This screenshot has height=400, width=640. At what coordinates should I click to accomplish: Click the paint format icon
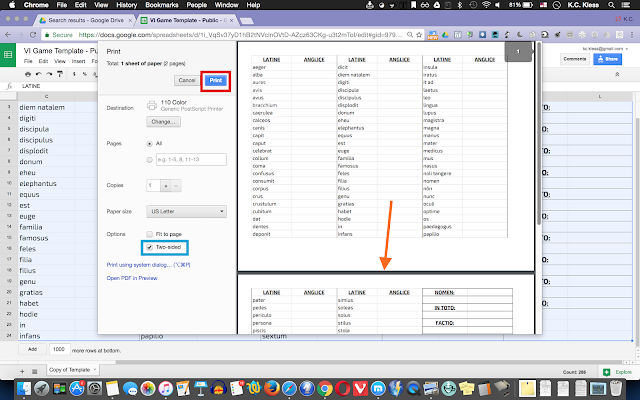(x=60, y=74)
